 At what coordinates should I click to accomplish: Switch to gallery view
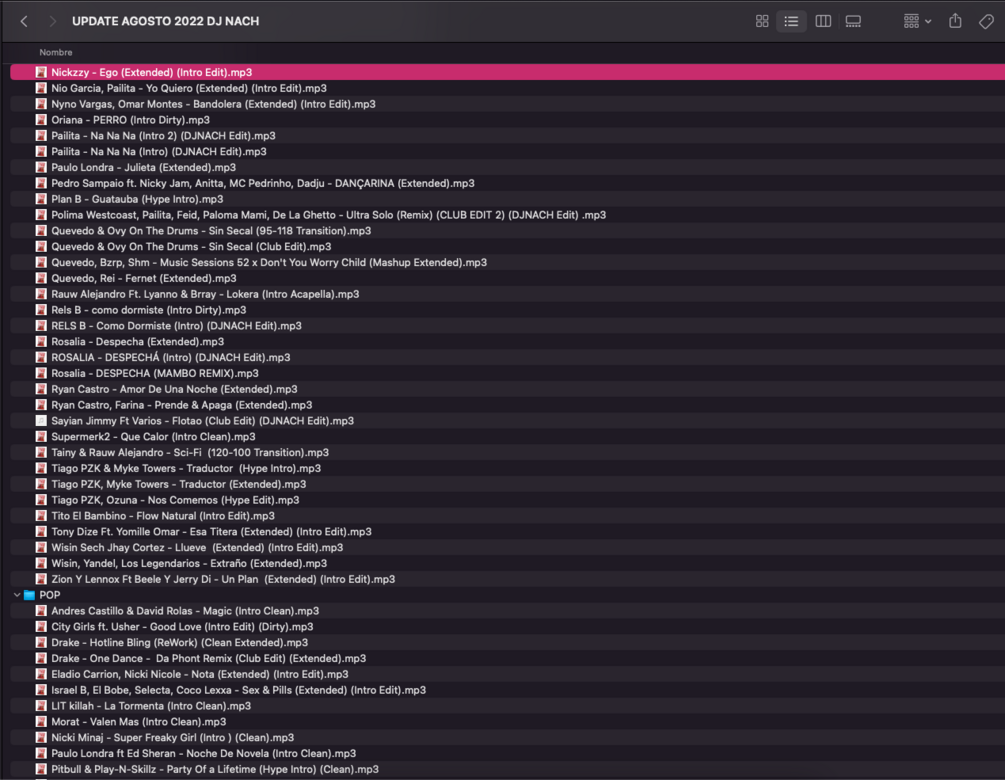pyautogui.click(x=853, y=21)
